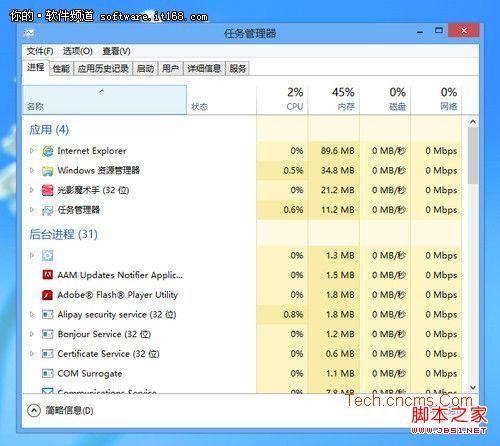Viewport: 500px width, 446px height.
Task: Click the scroll down arrow of the process list
Action: pyautogui.click(x=473, y=387)
